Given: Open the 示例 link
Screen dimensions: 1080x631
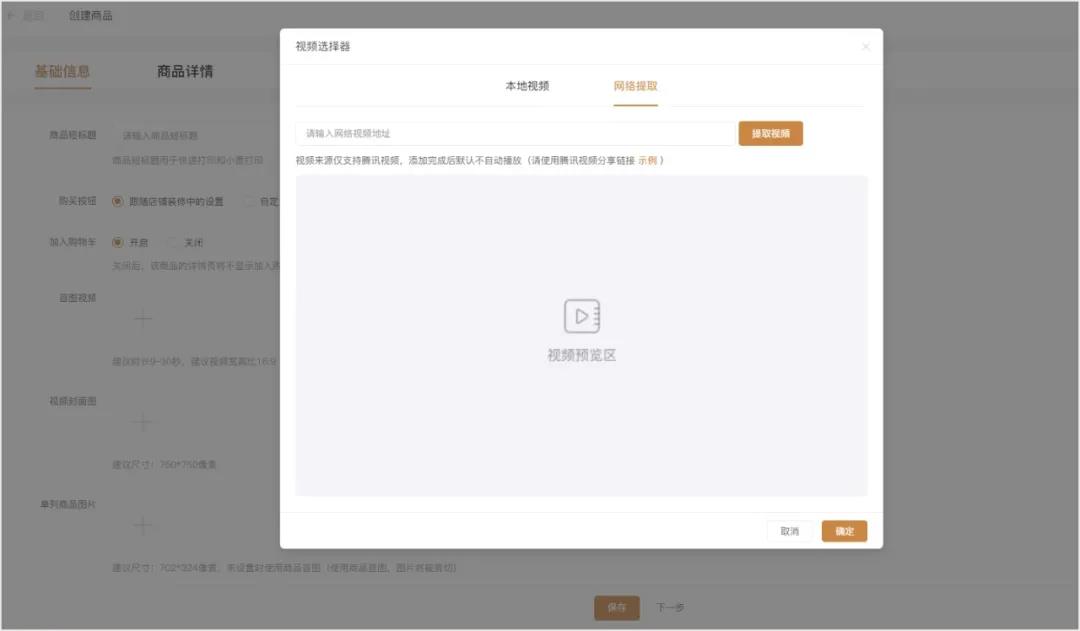Looking at the screenshot, I should [647, 161].
